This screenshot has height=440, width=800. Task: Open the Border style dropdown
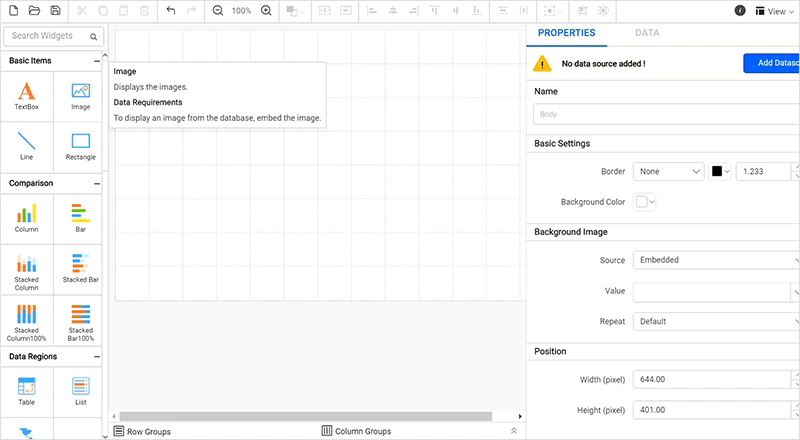click(668, 171)
